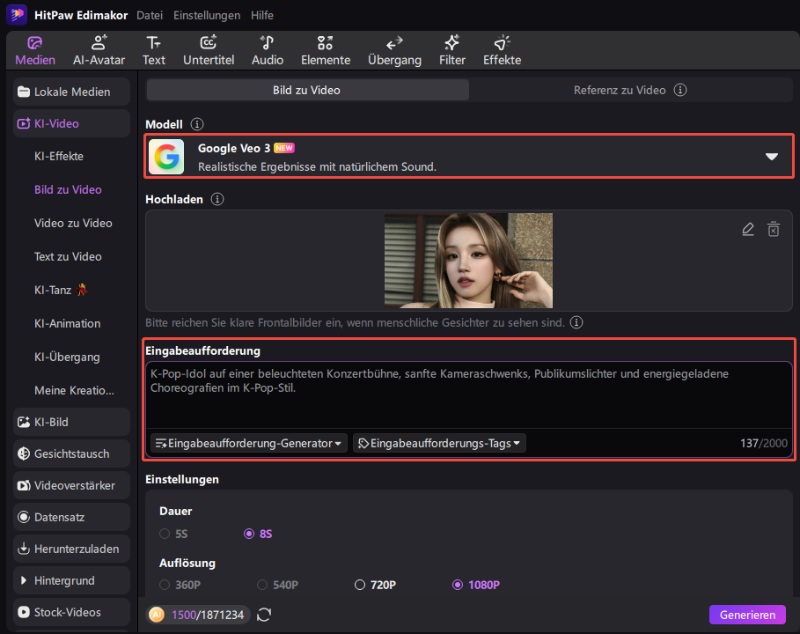The image size is (800, 634).
Task: Click the 1500/1871234 credits counter
Action: pos(199,615)
